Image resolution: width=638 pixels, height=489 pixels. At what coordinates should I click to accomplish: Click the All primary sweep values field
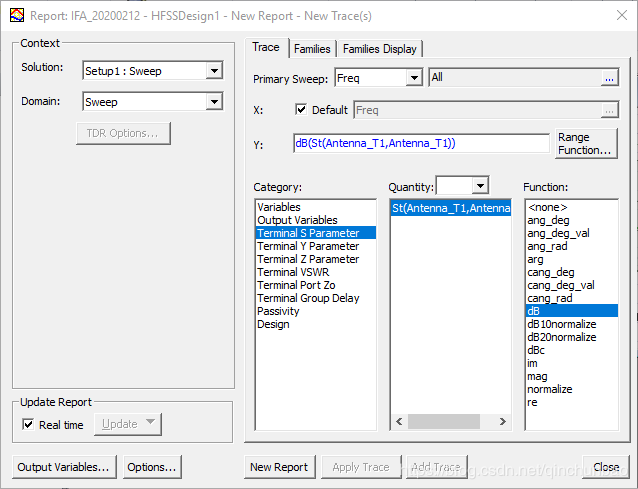tap(515, 77)
